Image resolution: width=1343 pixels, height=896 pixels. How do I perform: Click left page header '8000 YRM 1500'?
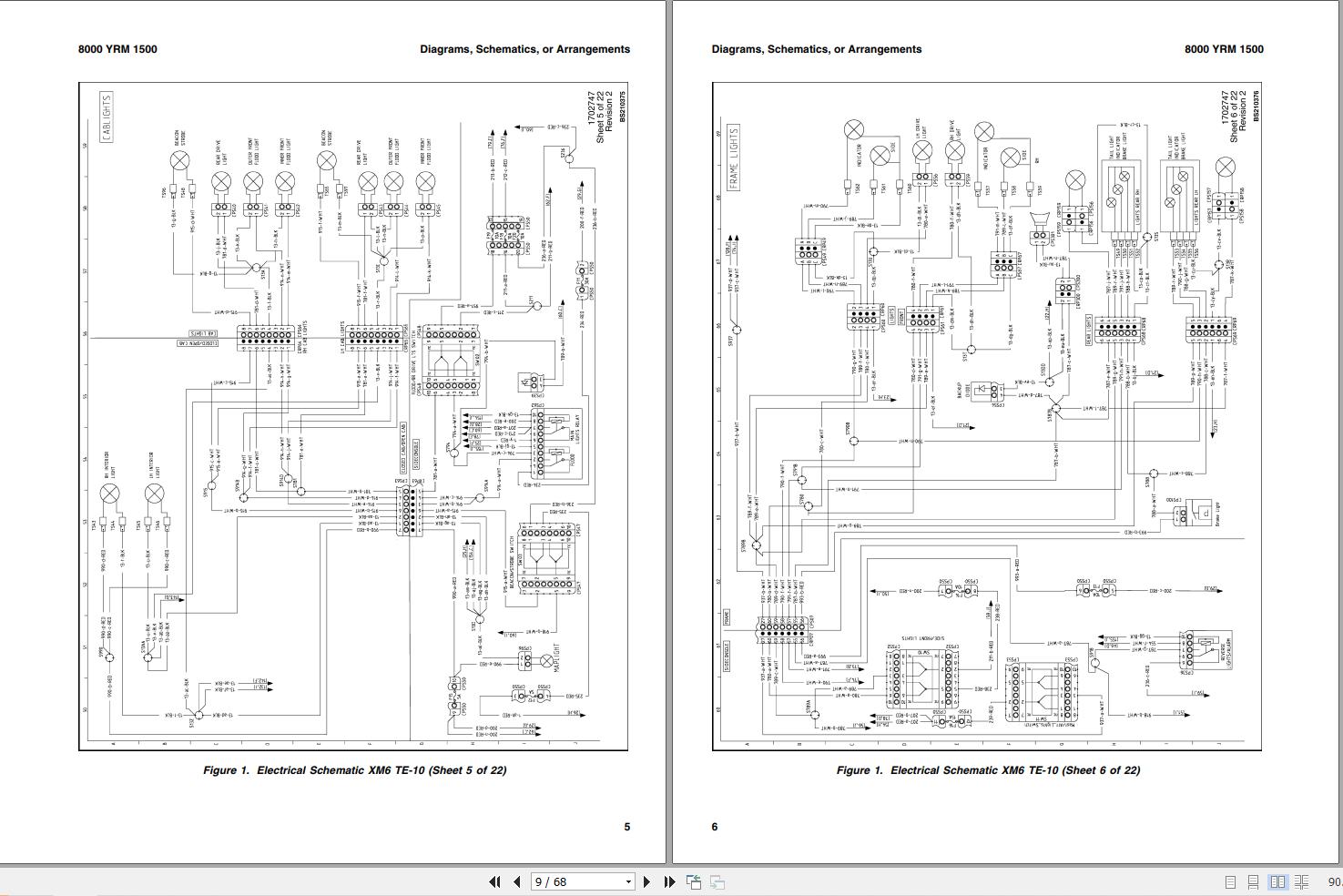click(117, 49)
